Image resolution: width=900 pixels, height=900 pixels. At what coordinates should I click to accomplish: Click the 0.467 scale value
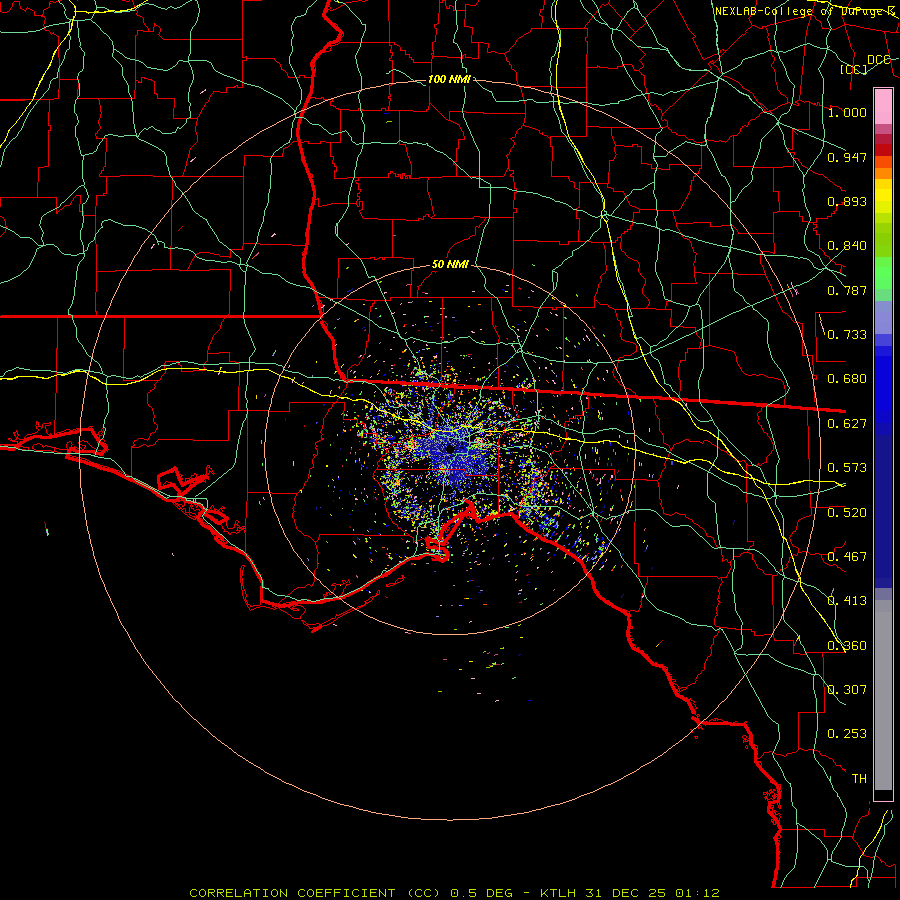click(x=847, y=557)
